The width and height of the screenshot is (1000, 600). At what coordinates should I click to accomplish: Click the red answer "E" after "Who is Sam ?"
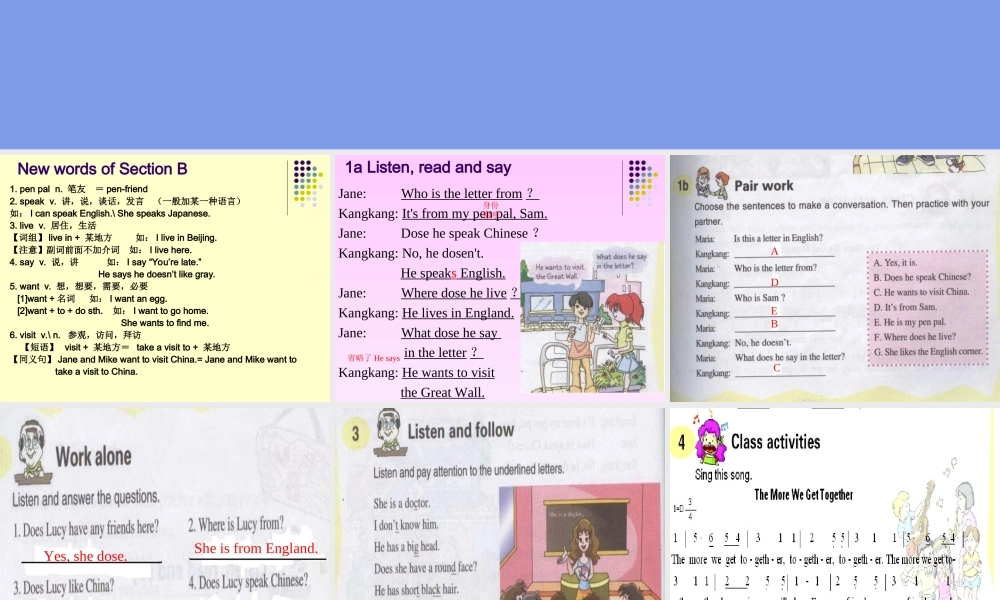click(774, 311)
